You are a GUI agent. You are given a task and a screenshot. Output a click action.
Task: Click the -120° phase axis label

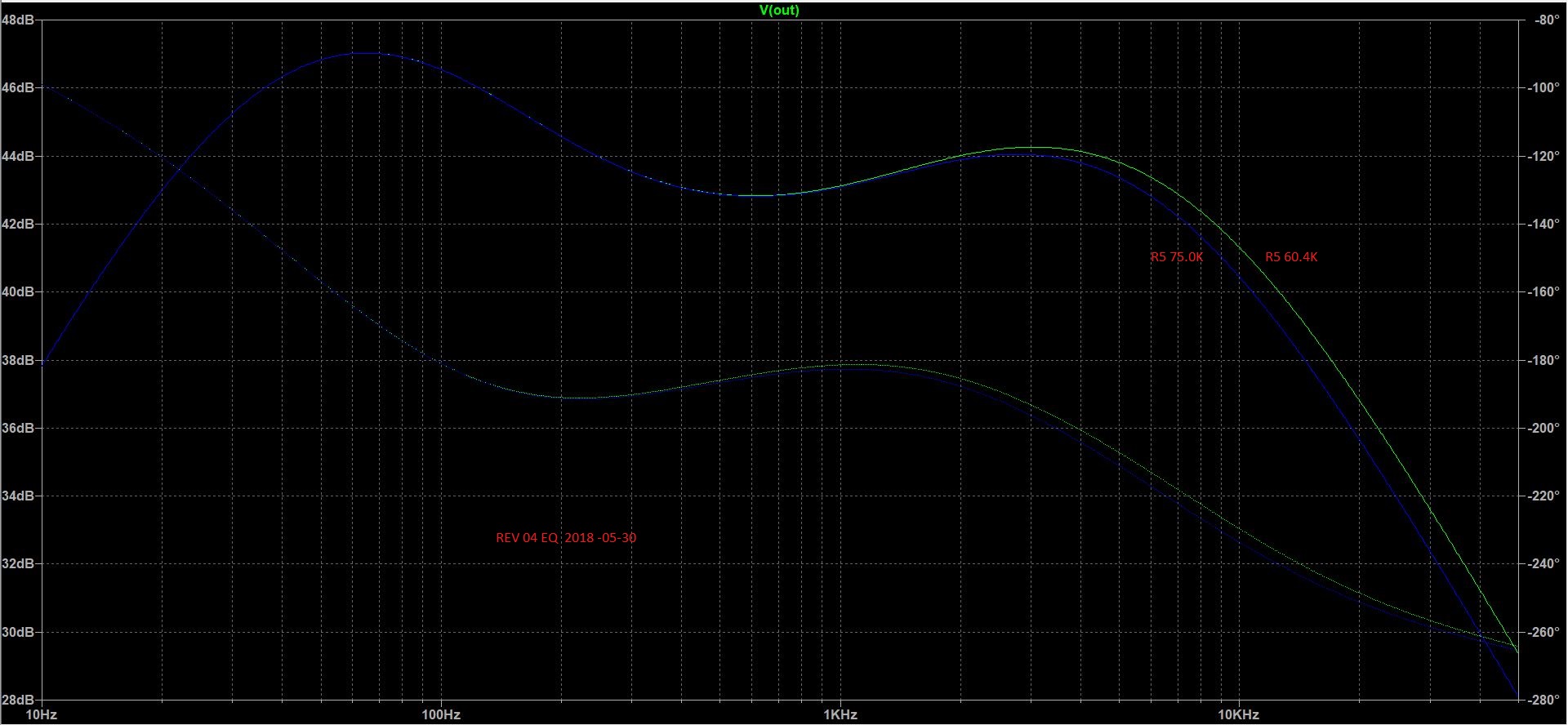coord(1544,155)
